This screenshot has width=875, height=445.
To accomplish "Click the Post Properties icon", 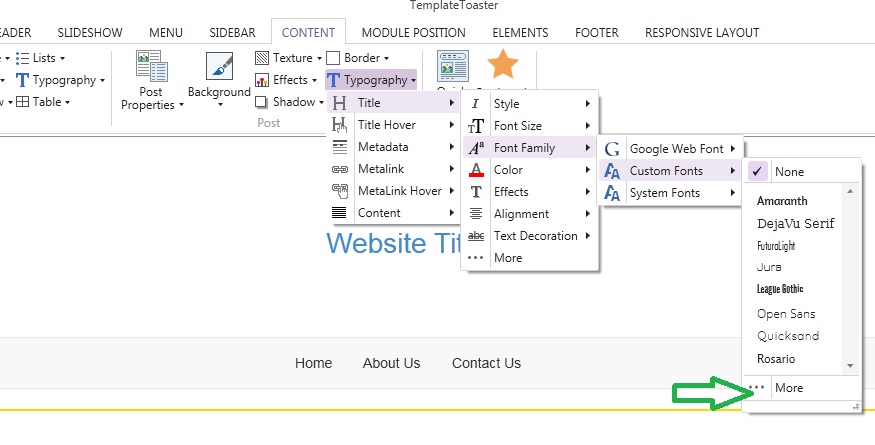I will tap(150, 66).
